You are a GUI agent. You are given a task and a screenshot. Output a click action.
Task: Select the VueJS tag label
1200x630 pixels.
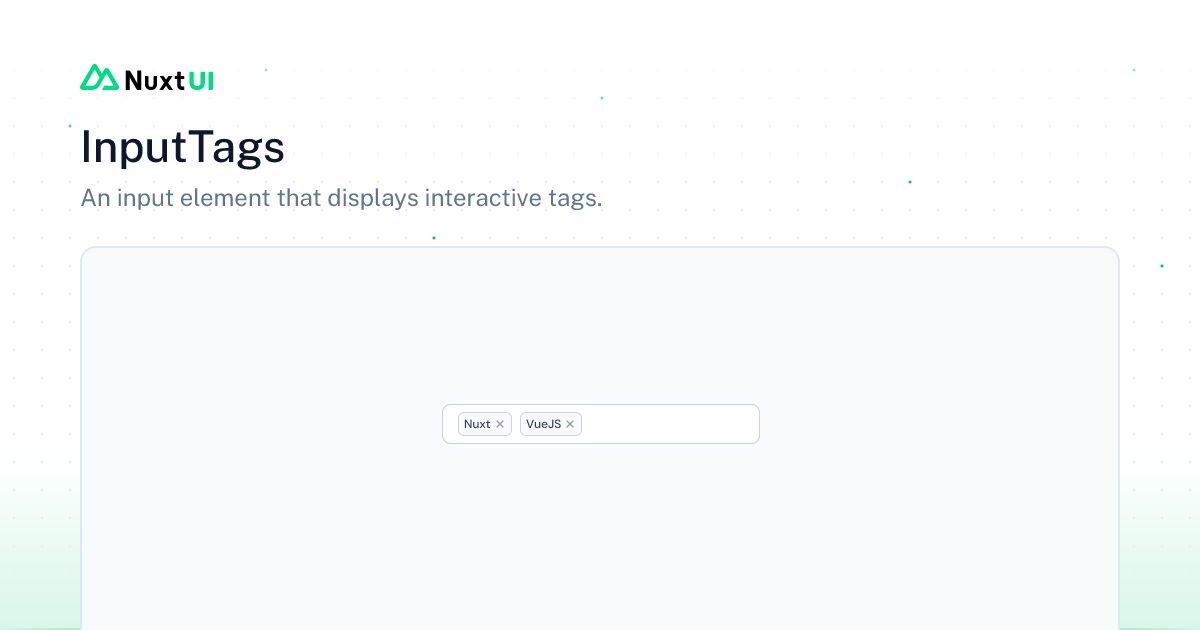[543, 424]
